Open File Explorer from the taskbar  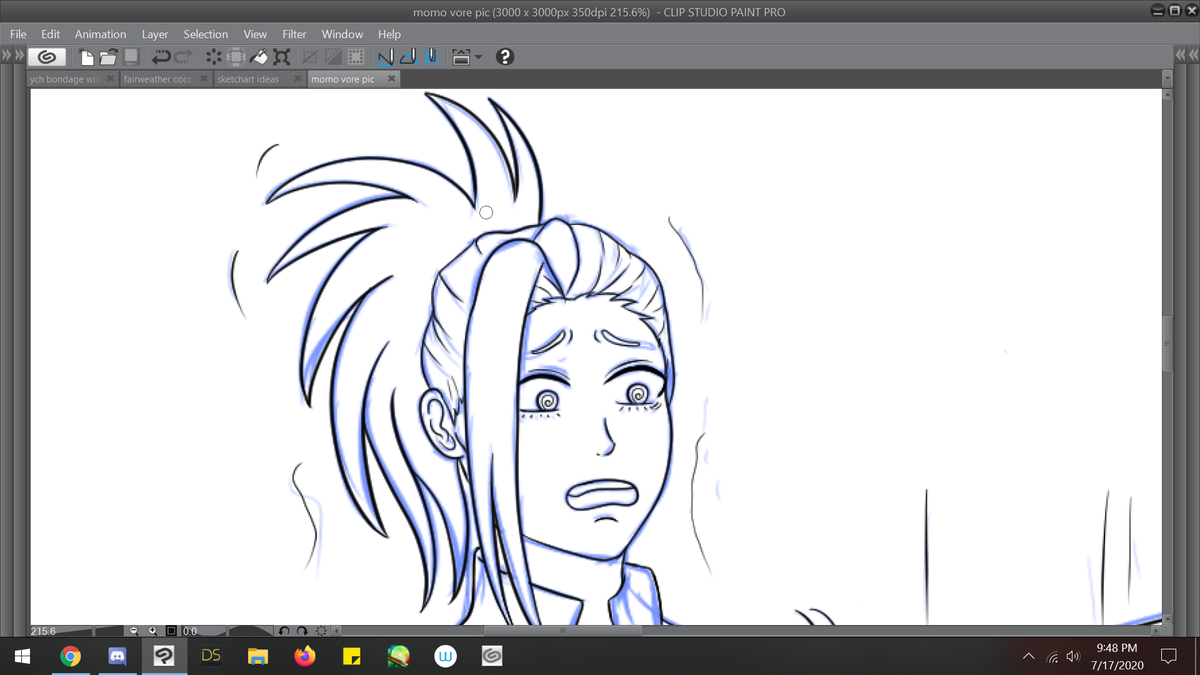click(258, 657)
